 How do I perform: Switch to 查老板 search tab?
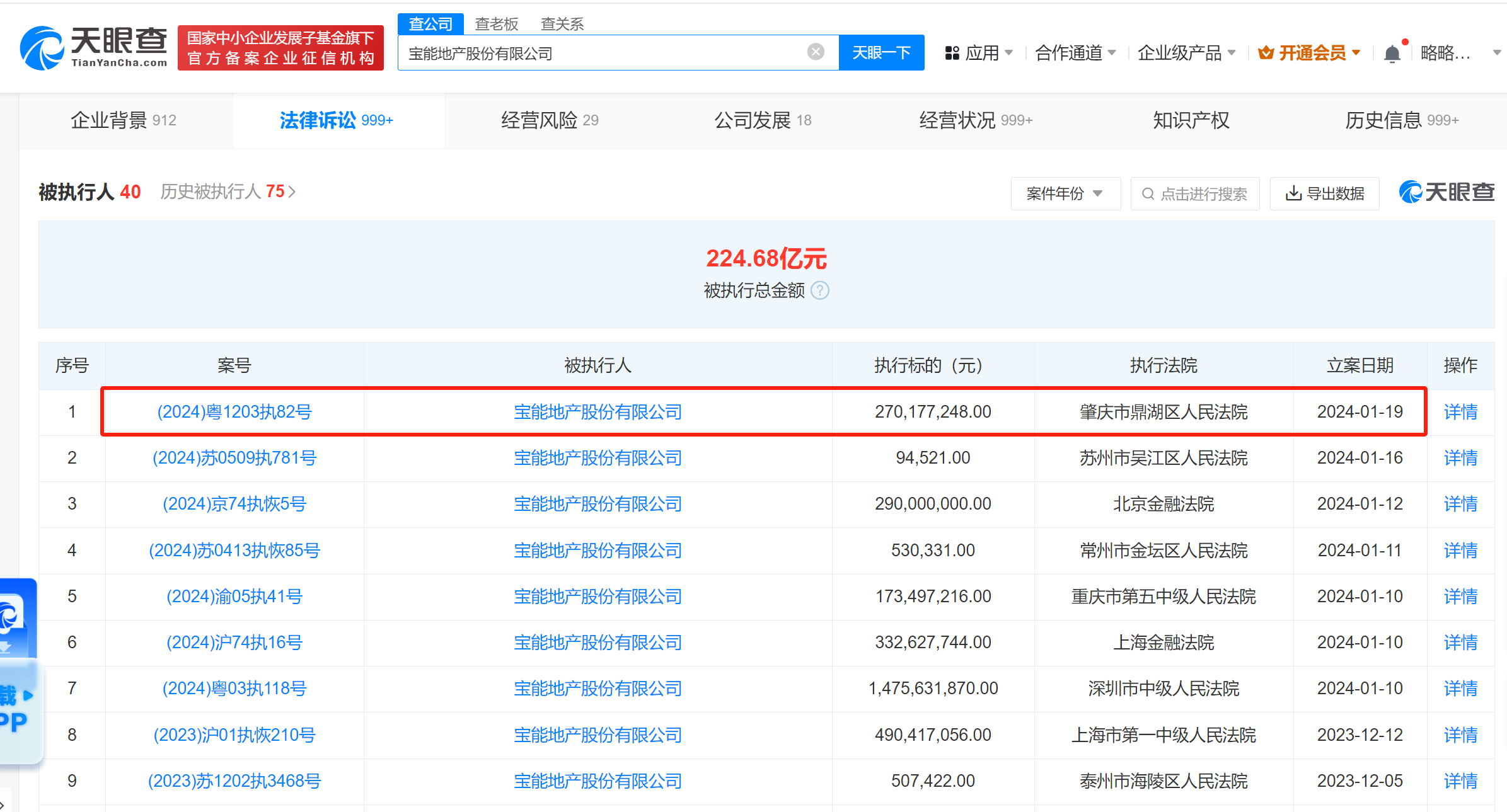pyautogui.click(x=497, y=24)
